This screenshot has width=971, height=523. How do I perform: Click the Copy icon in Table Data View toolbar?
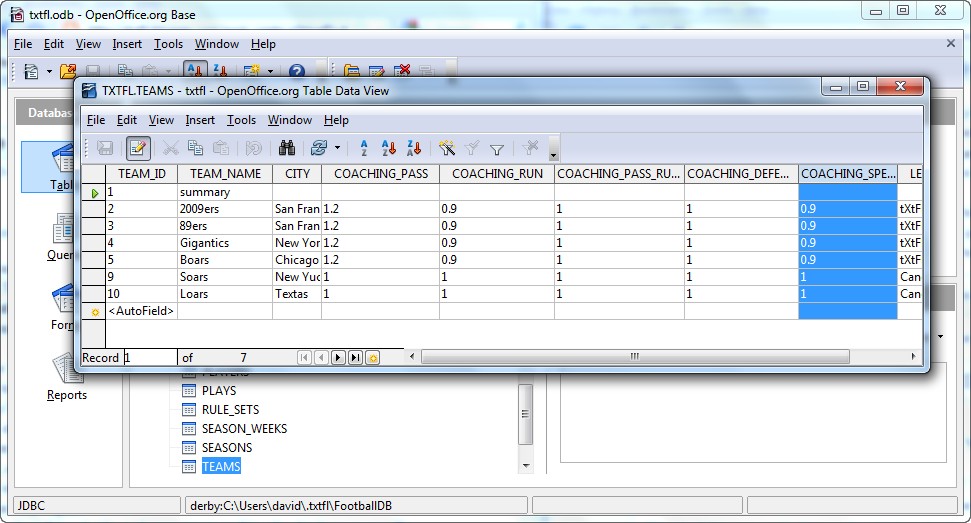(196, 148)
